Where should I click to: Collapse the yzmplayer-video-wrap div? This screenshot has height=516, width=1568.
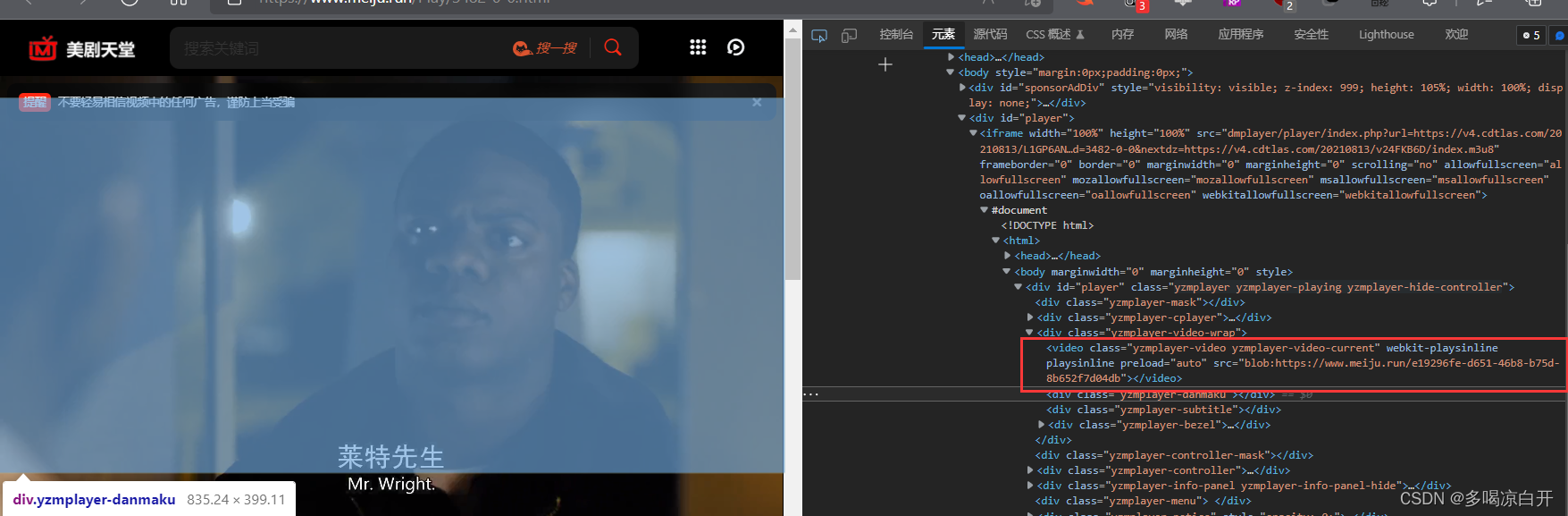[x=1029, y=333]
